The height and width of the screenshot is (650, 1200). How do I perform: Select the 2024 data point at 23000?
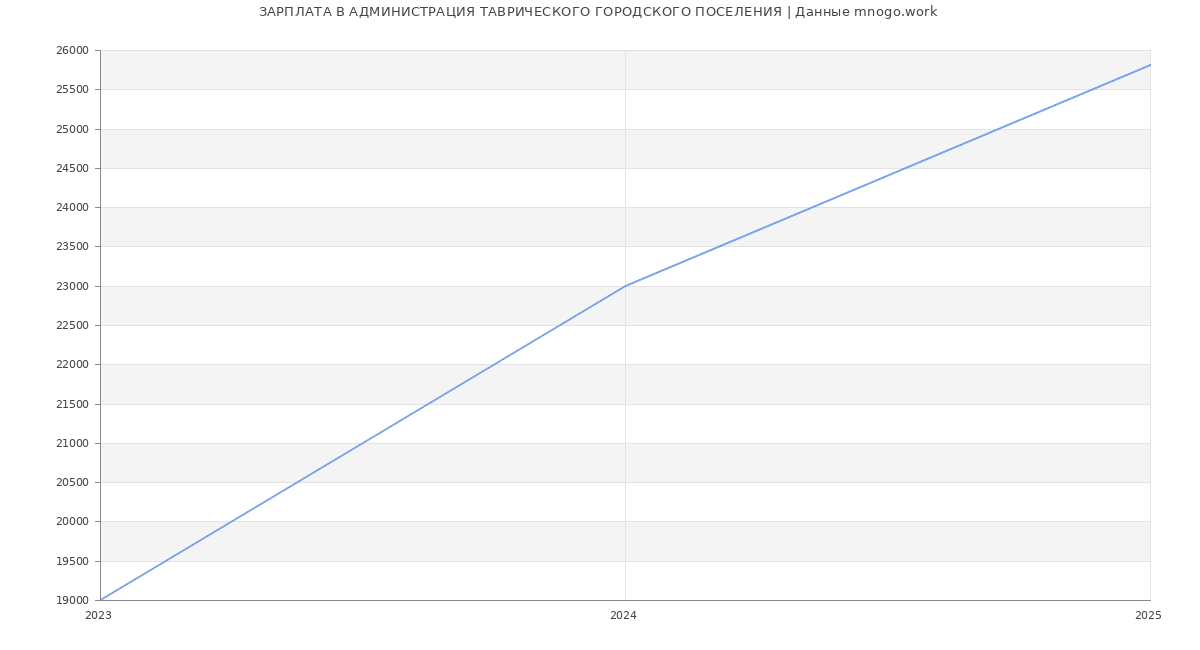(x=625, y=286)
